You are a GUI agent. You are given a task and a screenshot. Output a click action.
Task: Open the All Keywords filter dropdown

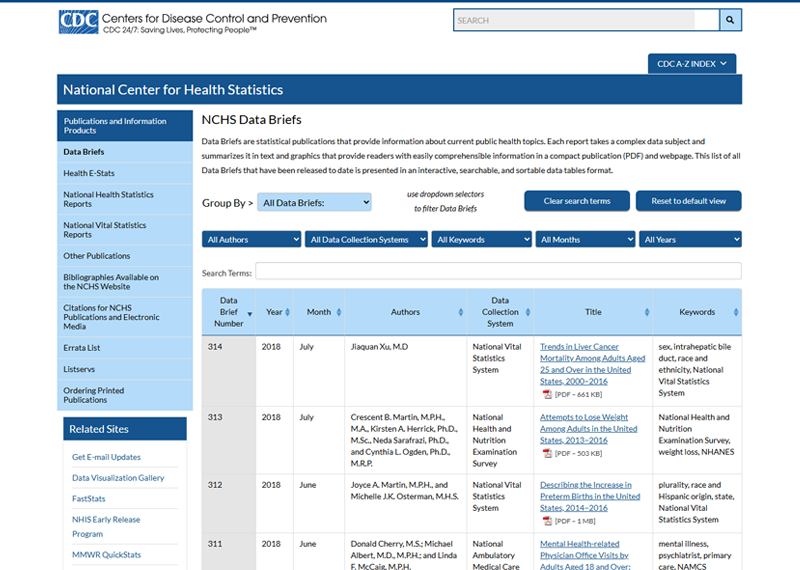pyautogui.click(x=482, y=240)
